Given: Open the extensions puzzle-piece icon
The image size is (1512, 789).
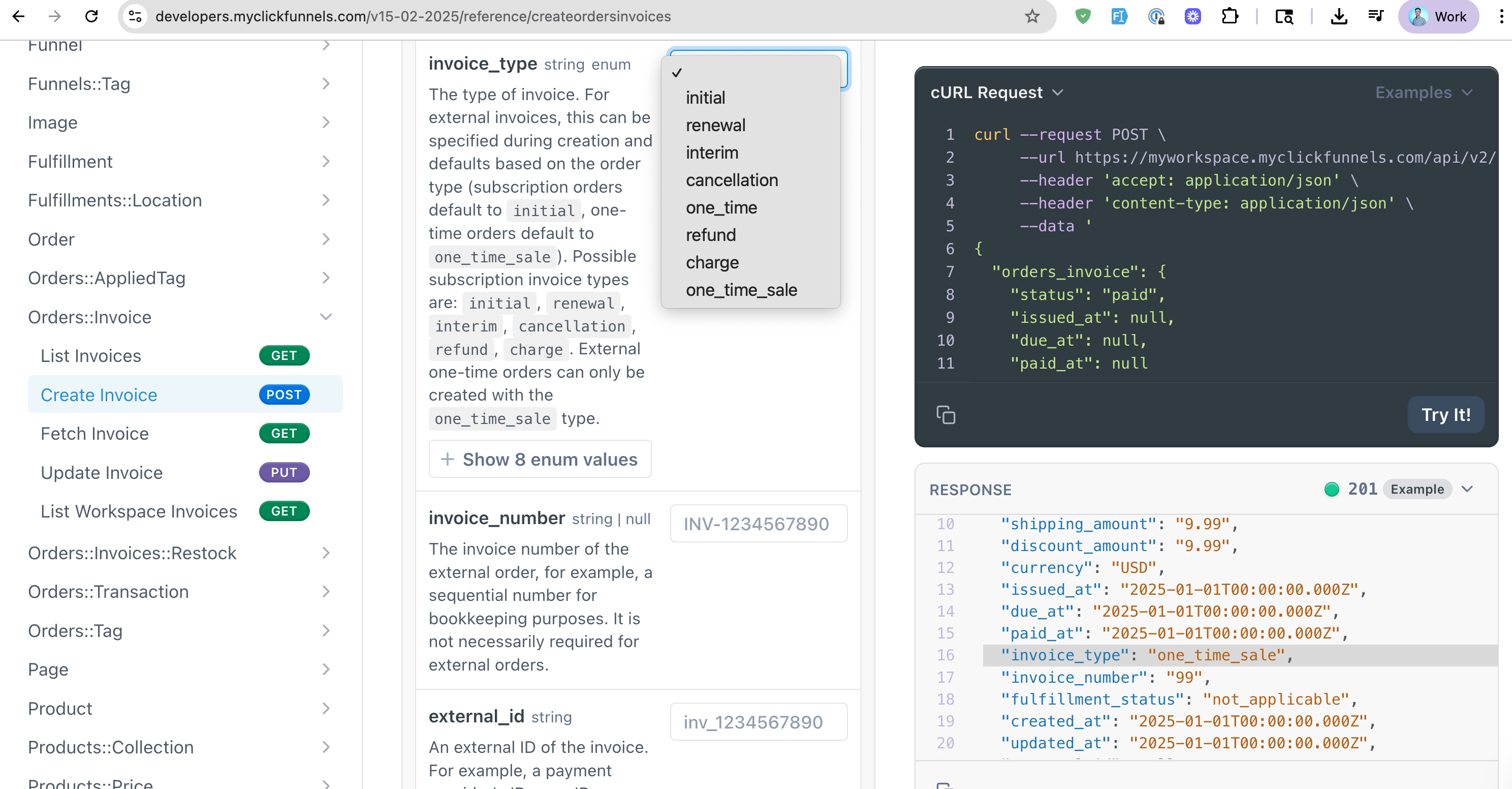Looking at the screenshot, I should 1229,16.
